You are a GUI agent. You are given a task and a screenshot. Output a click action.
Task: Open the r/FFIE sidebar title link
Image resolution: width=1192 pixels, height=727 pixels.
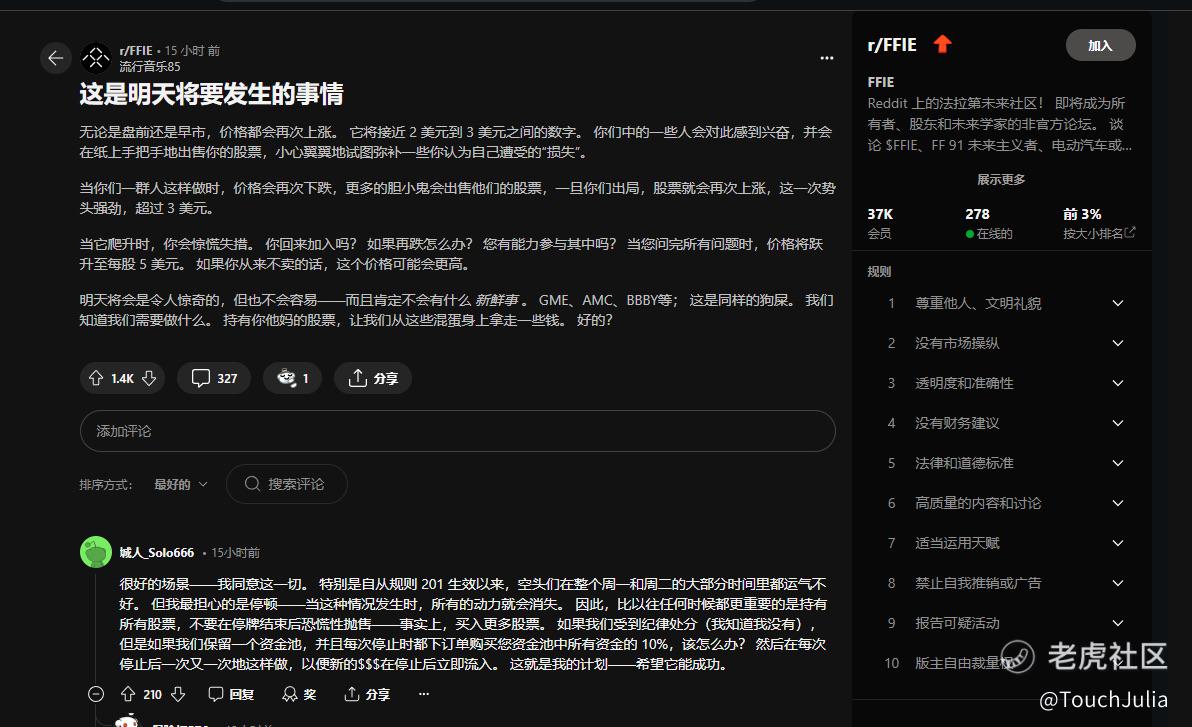tap(892, 45)
